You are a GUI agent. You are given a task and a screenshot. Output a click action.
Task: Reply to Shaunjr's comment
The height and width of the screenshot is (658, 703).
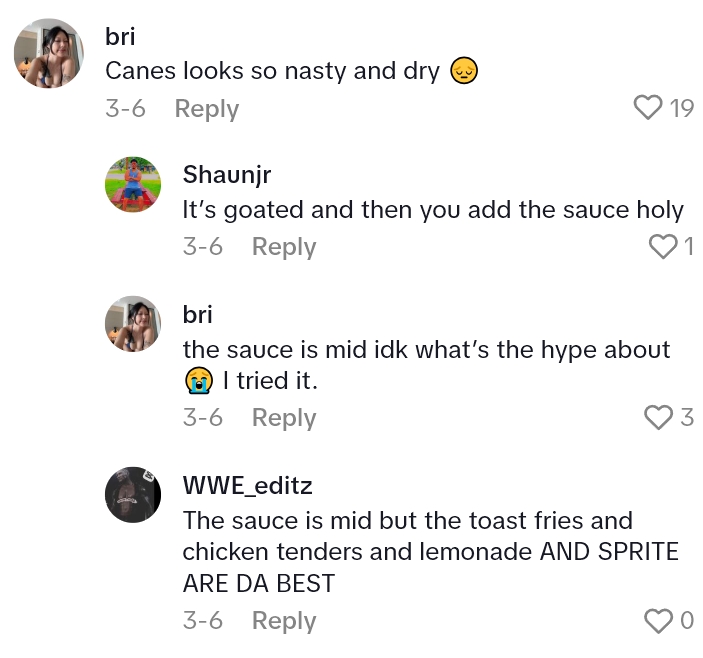(x=284, y=247)
